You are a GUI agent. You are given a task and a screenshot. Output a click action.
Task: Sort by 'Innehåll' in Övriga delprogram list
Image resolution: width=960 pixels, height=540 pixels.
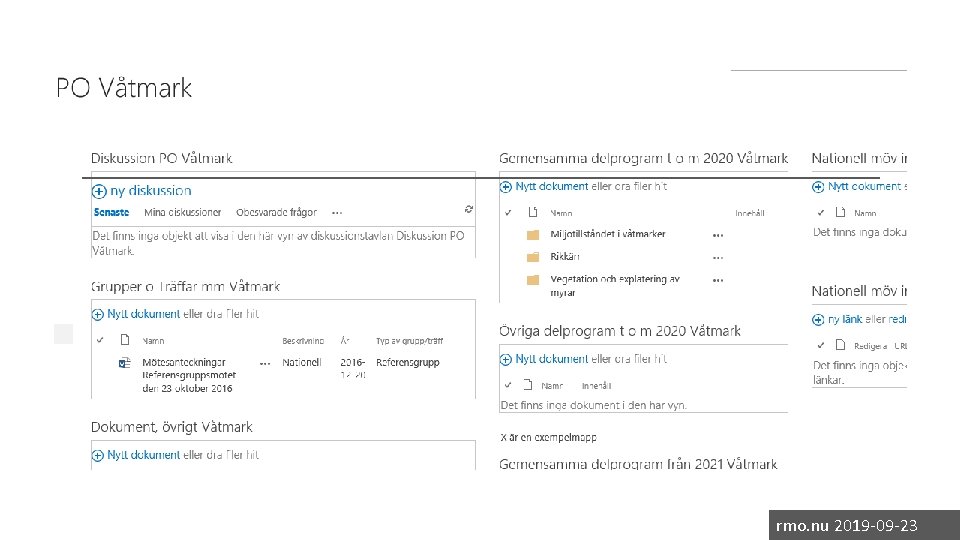pyautogui.click(x=596, y=386)
